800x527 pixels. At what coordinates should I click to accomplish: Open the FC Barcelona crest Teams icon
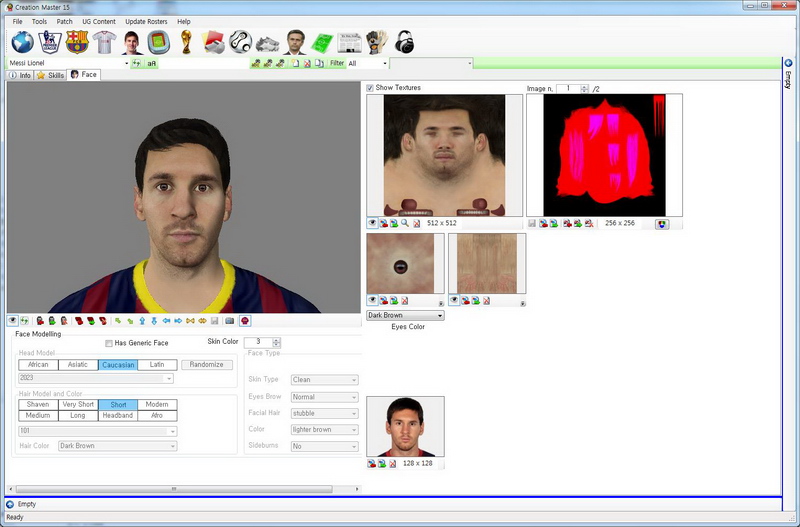77,42
